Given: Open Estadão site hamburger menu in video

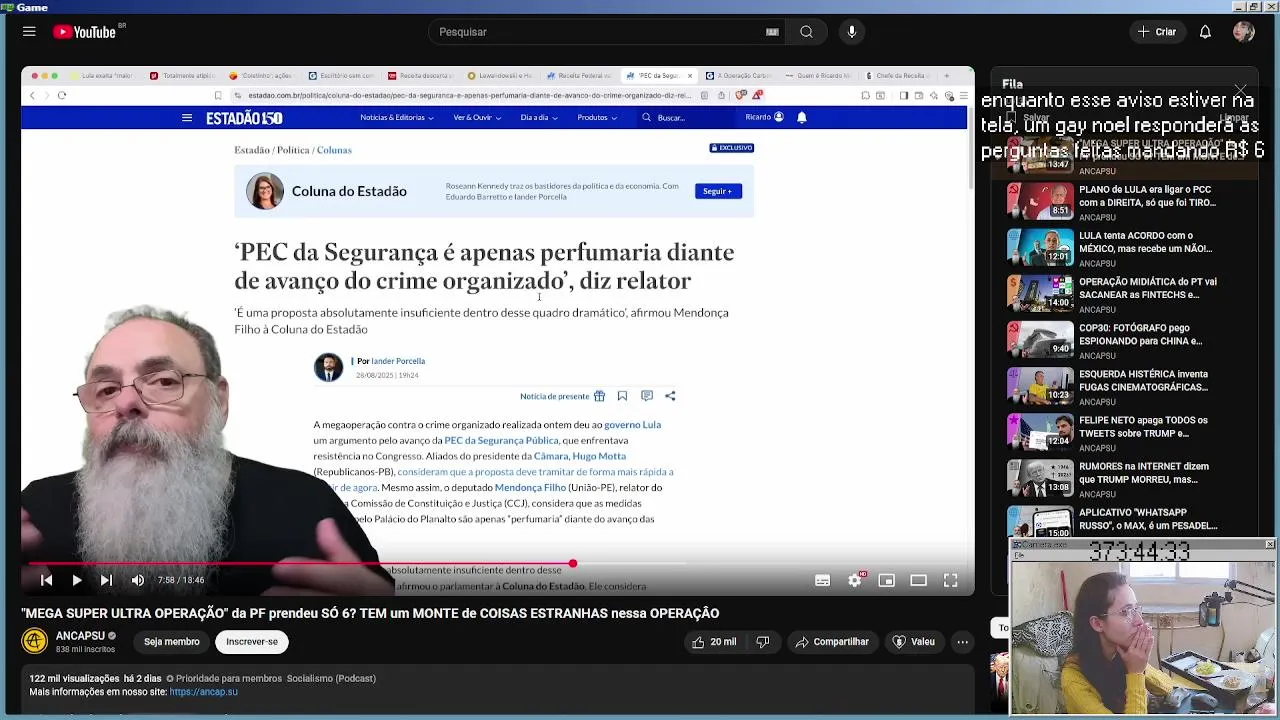Looking at the screenshot, I should (x=186, y=118).
